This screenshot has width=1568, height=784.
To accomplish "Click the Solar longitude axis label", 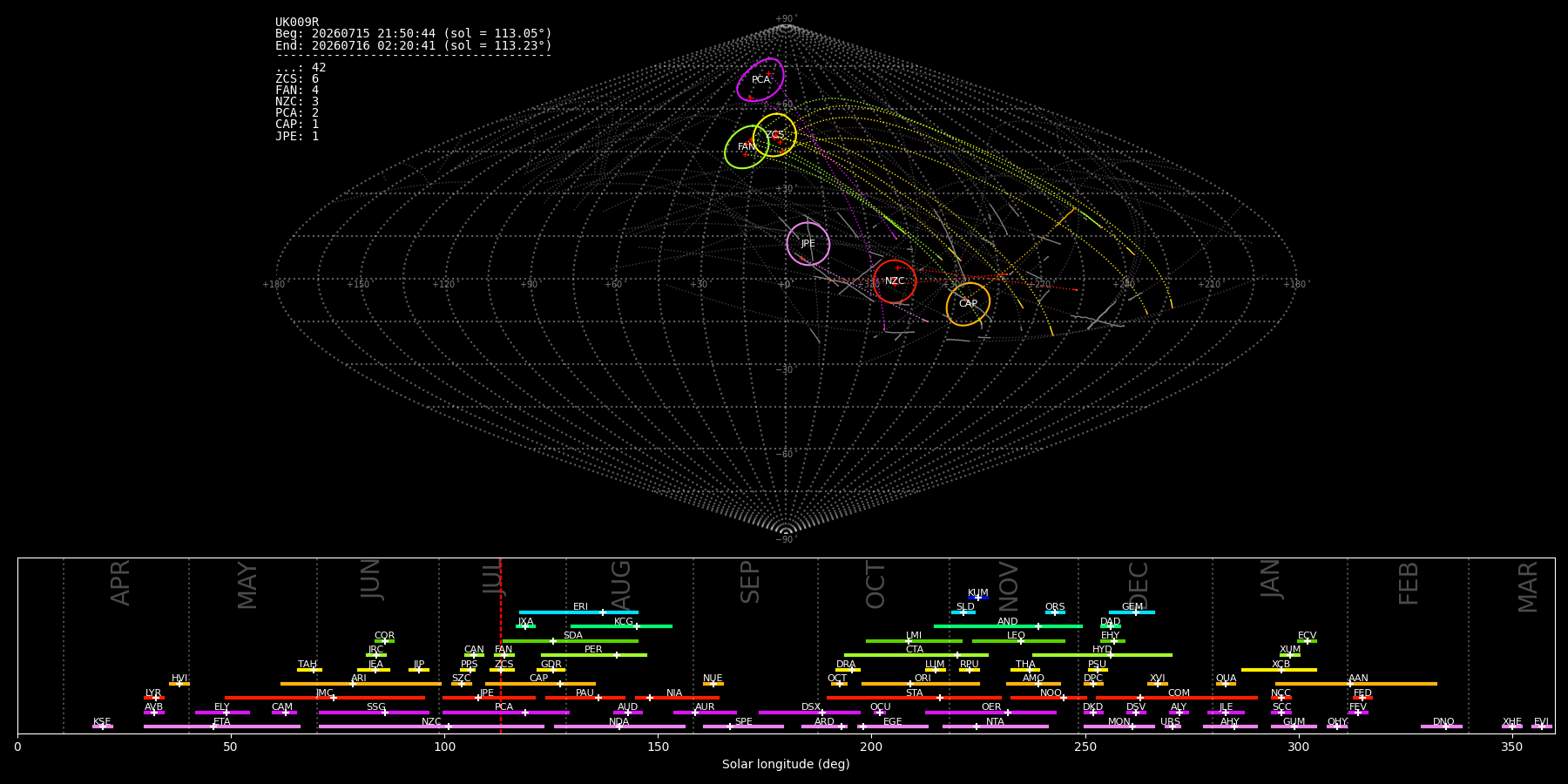I will pos(786,765).
